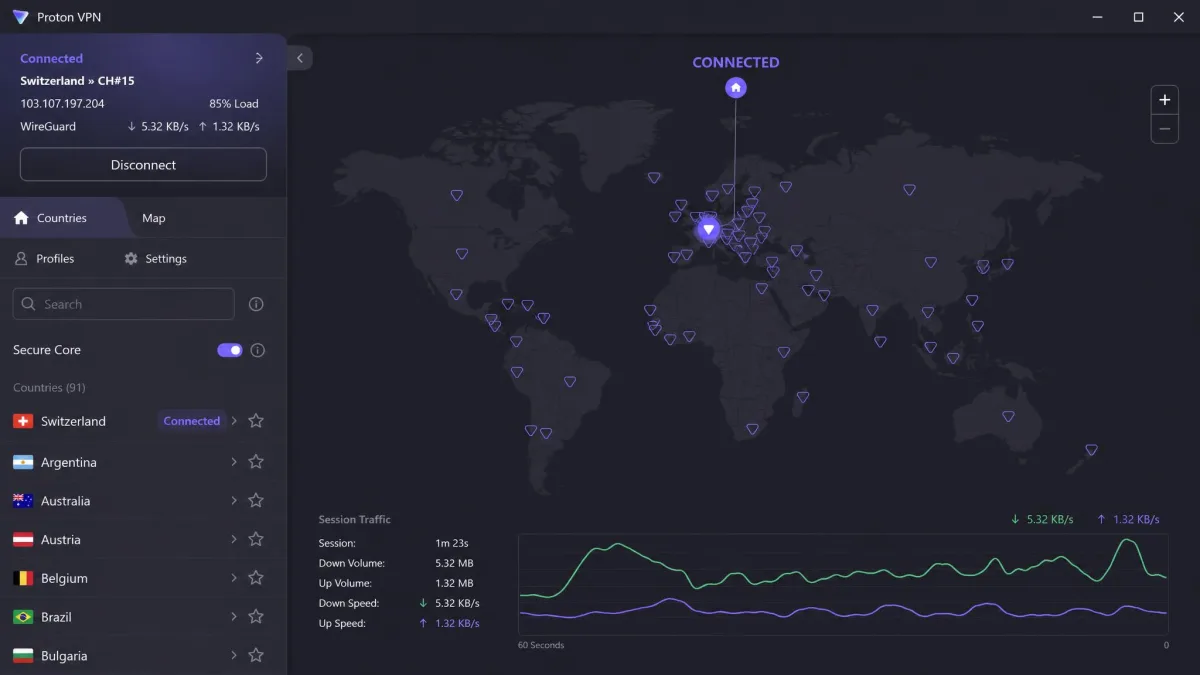Expand Argentina server list chevron

(x=234, y=462)
